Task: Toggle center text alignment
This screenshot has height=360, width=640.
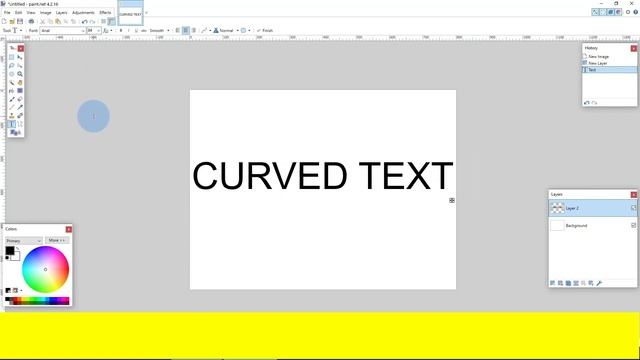Action: point(186,31)
